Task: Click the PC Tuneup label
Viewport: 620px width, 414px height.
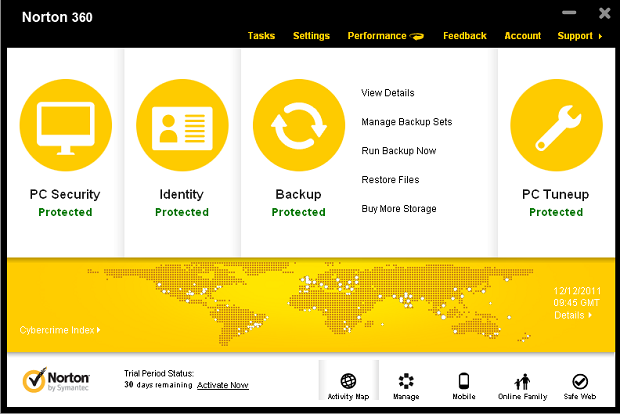Action: (x=556, y=194)
